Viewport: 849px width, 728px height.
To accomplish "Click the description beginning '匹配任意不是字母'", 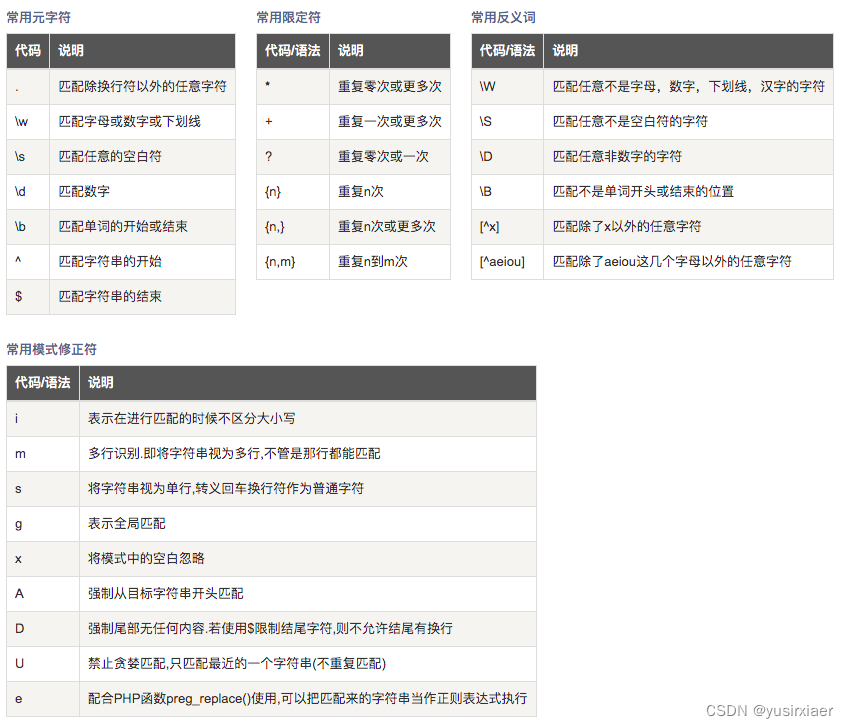I will (689, 87).
